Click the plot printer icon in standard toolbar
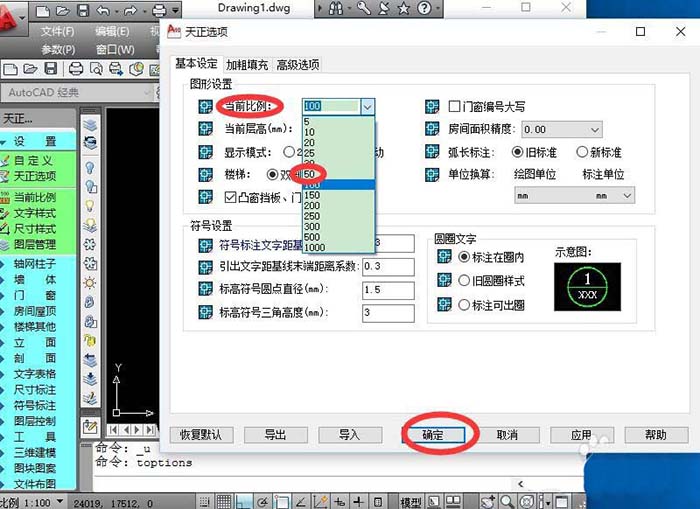The image size is (700, 509). (75, 69)
